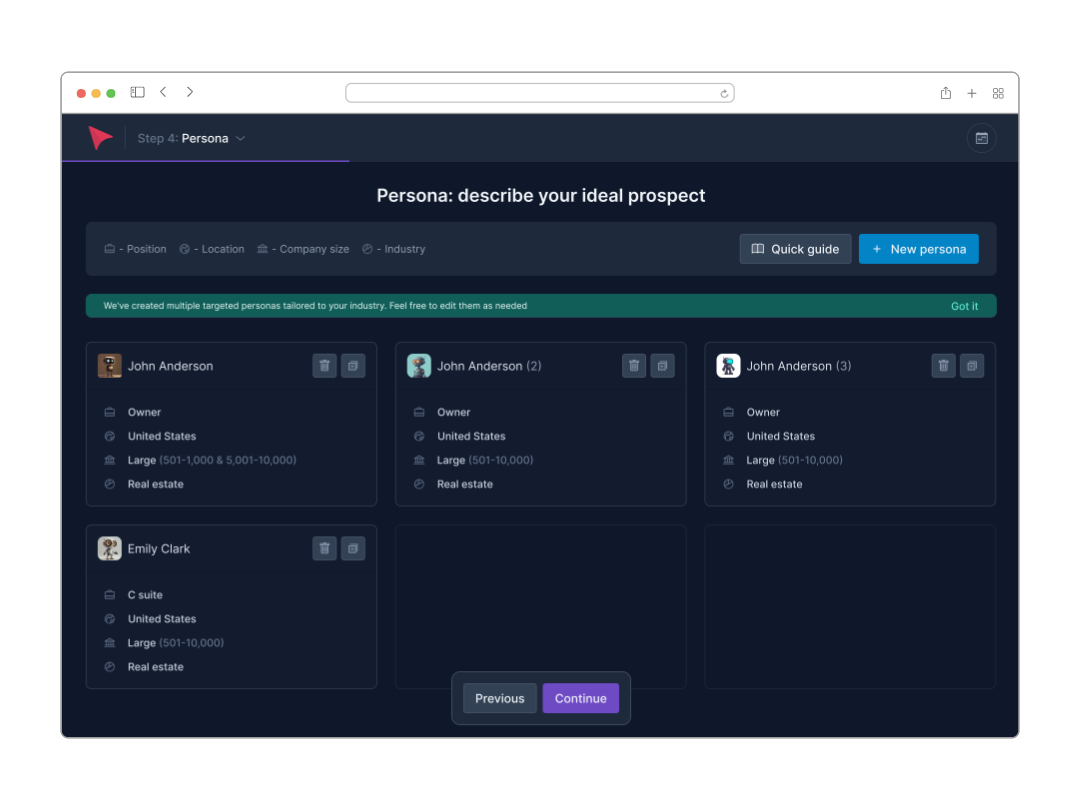
Task: Duplicate the John Anderson (2) persona
Action: (x=662, y=365)
